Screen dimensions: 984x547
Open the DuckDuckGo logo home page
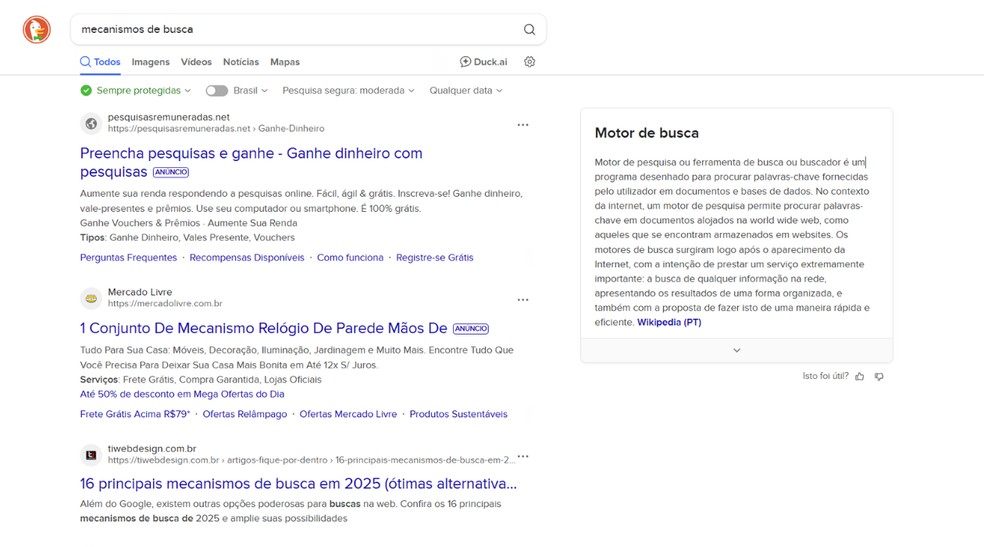tap(37, 29)
